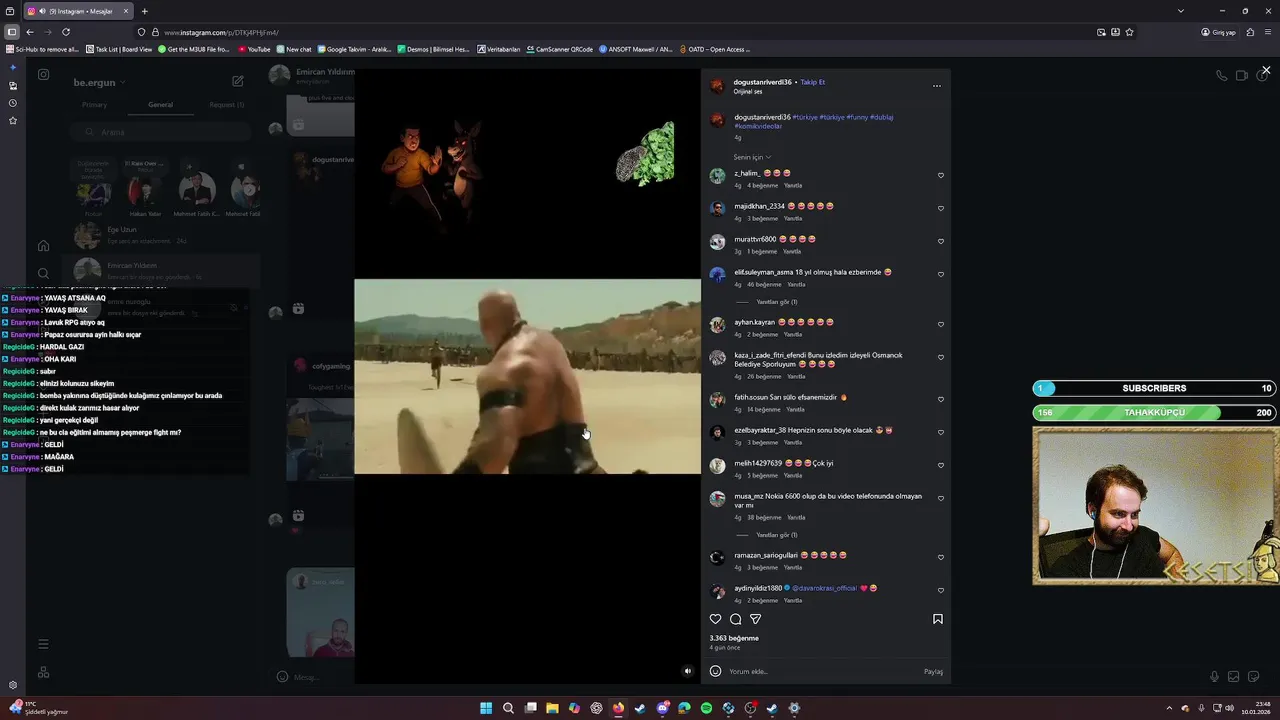Viewport: 1280px width, 720px height.
Task: Open @davarokrasi_official mention link
Action: point(825,588)
